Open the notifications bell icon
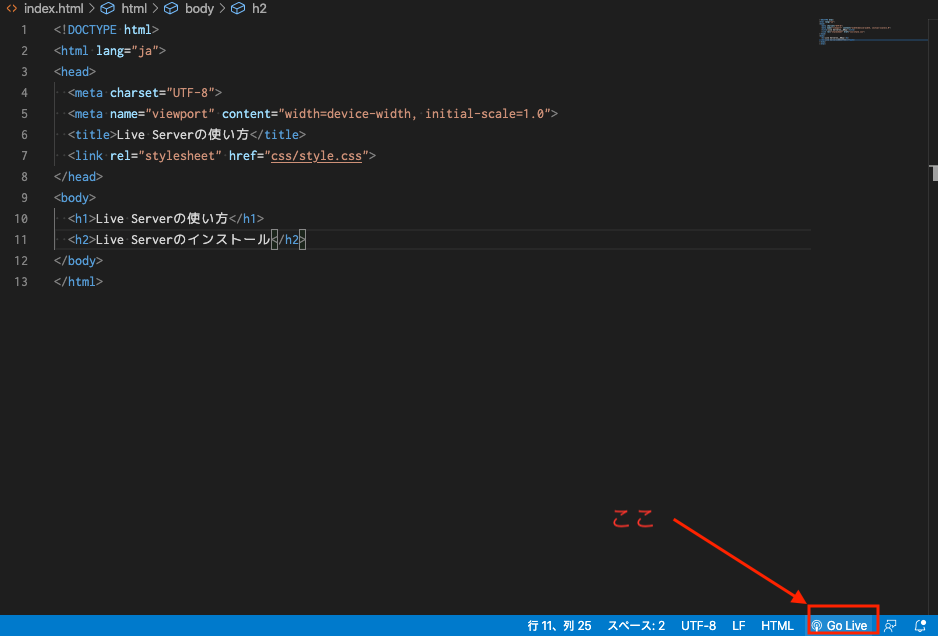The width and height of the screenshot is (938, 636). tap(919, 625)
